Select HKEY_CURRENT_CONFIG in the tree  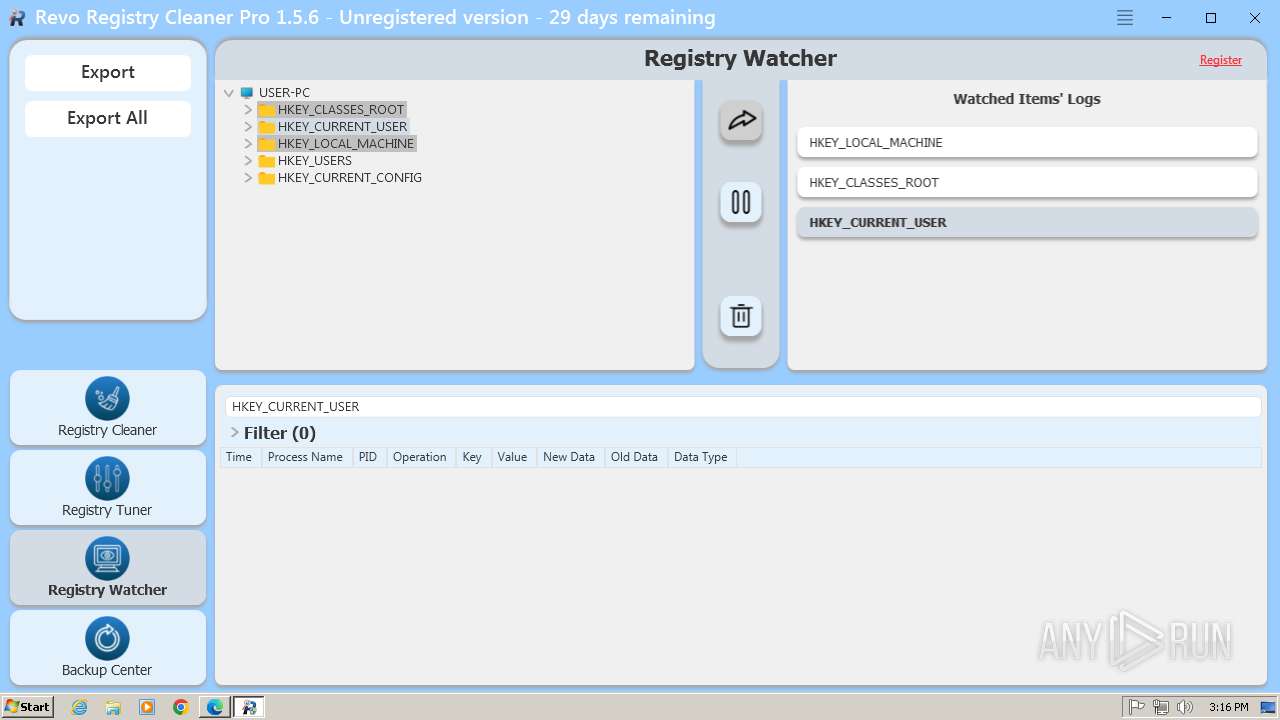click(x=350, y=178)
